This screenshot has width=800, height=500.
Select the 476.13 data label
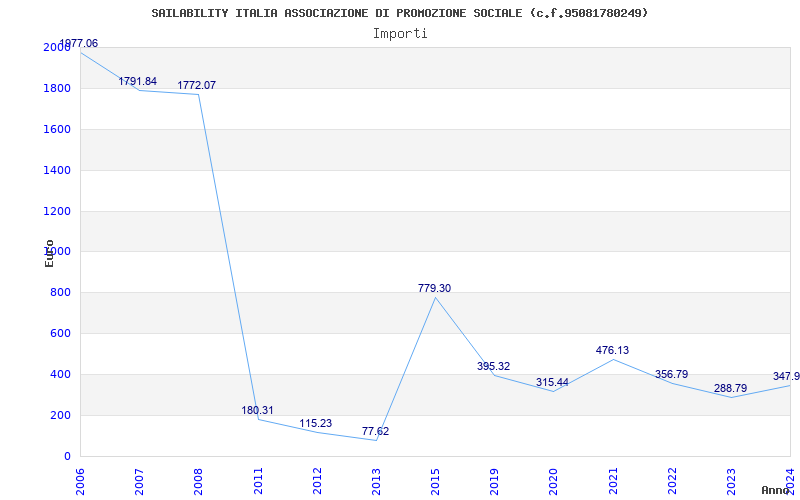pyautogui.click(x=612, y=350)
